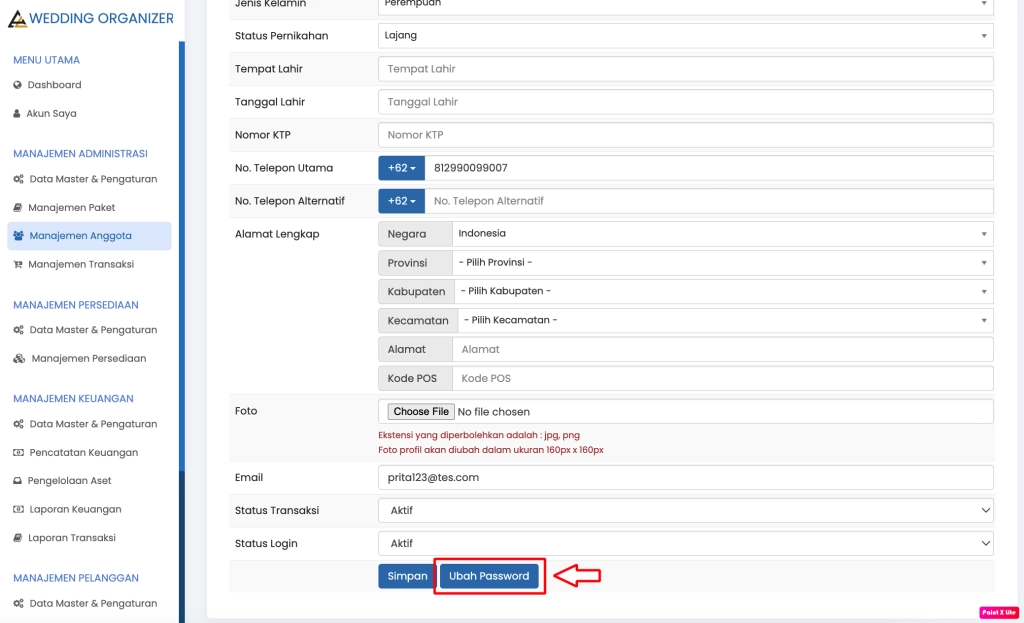The image size is (1024, 623).
Task: Select the gears icon for Data Master & Pengaturan
Action: coord(20,177)
